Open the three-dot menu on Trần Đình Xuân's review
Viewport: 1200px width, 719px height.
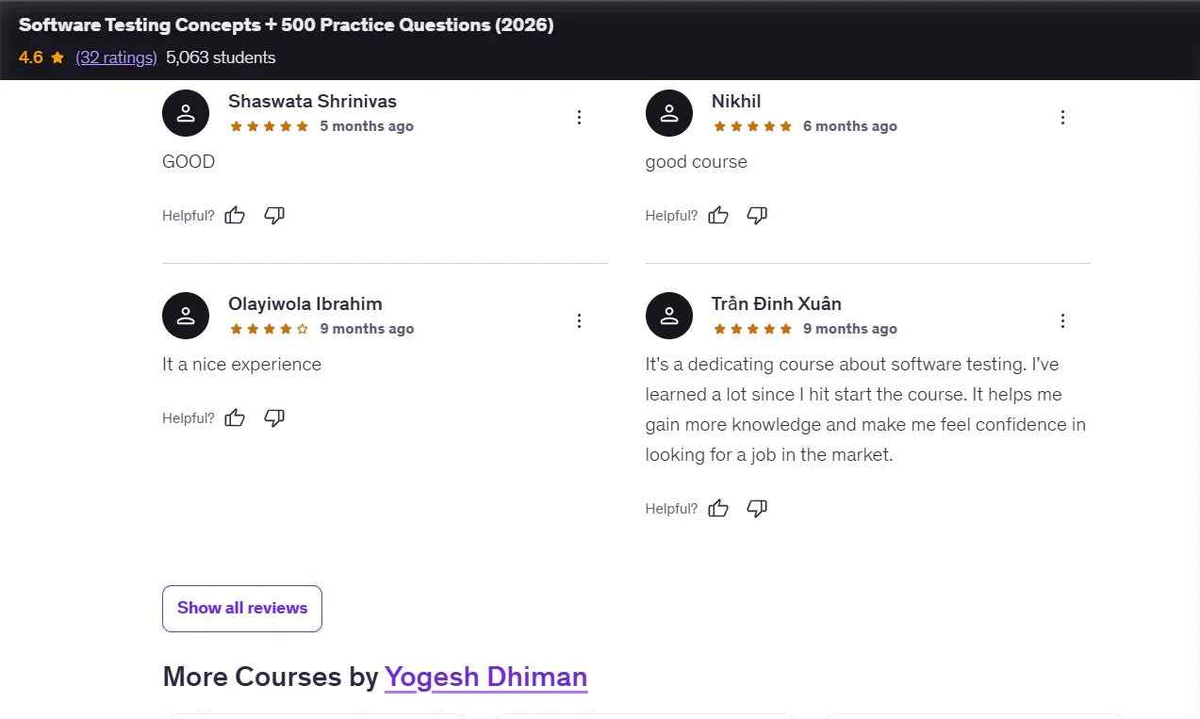pos(1063,320)
